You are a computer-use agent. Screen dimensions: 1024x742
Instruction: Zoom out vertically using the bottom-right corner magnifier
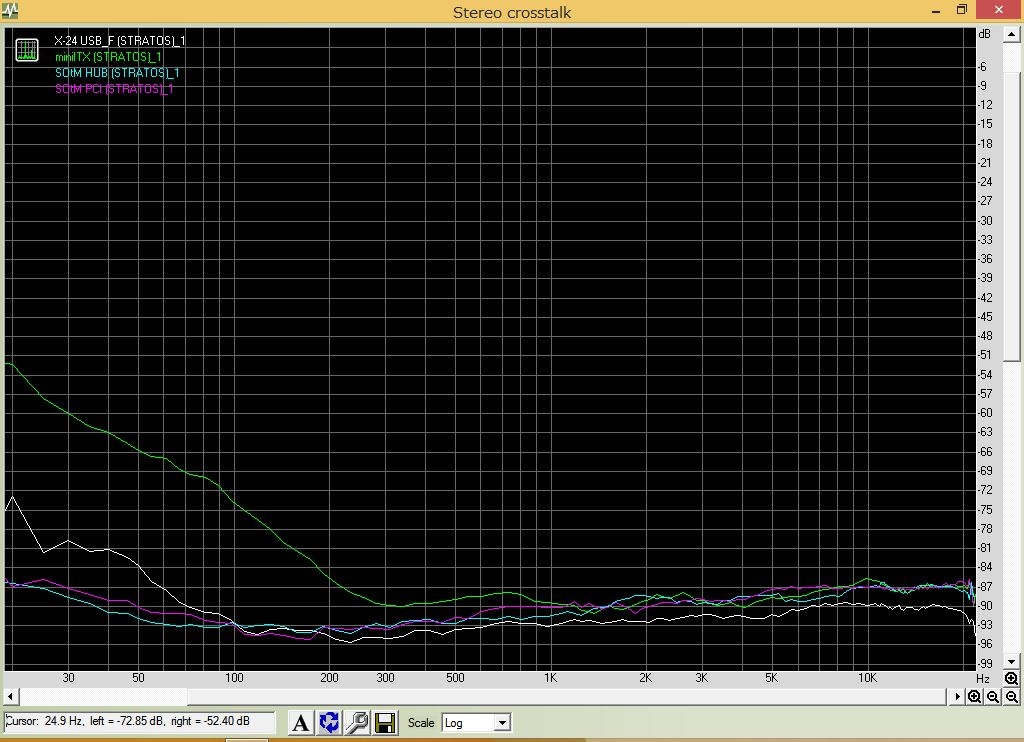click(x=1012, y=697)
